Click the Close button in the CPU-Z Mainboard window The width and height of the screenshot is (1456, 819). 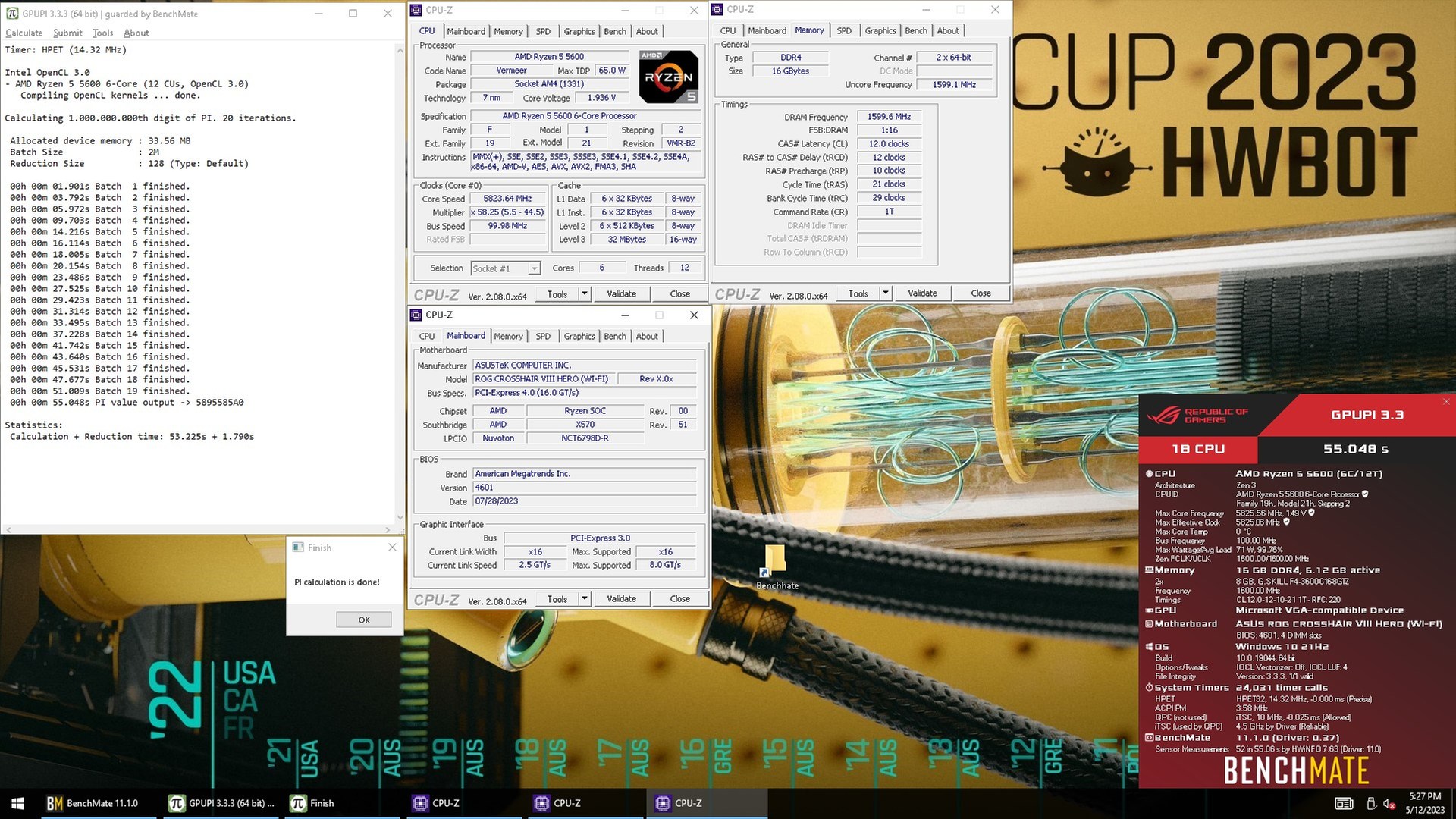coord(679,598)
